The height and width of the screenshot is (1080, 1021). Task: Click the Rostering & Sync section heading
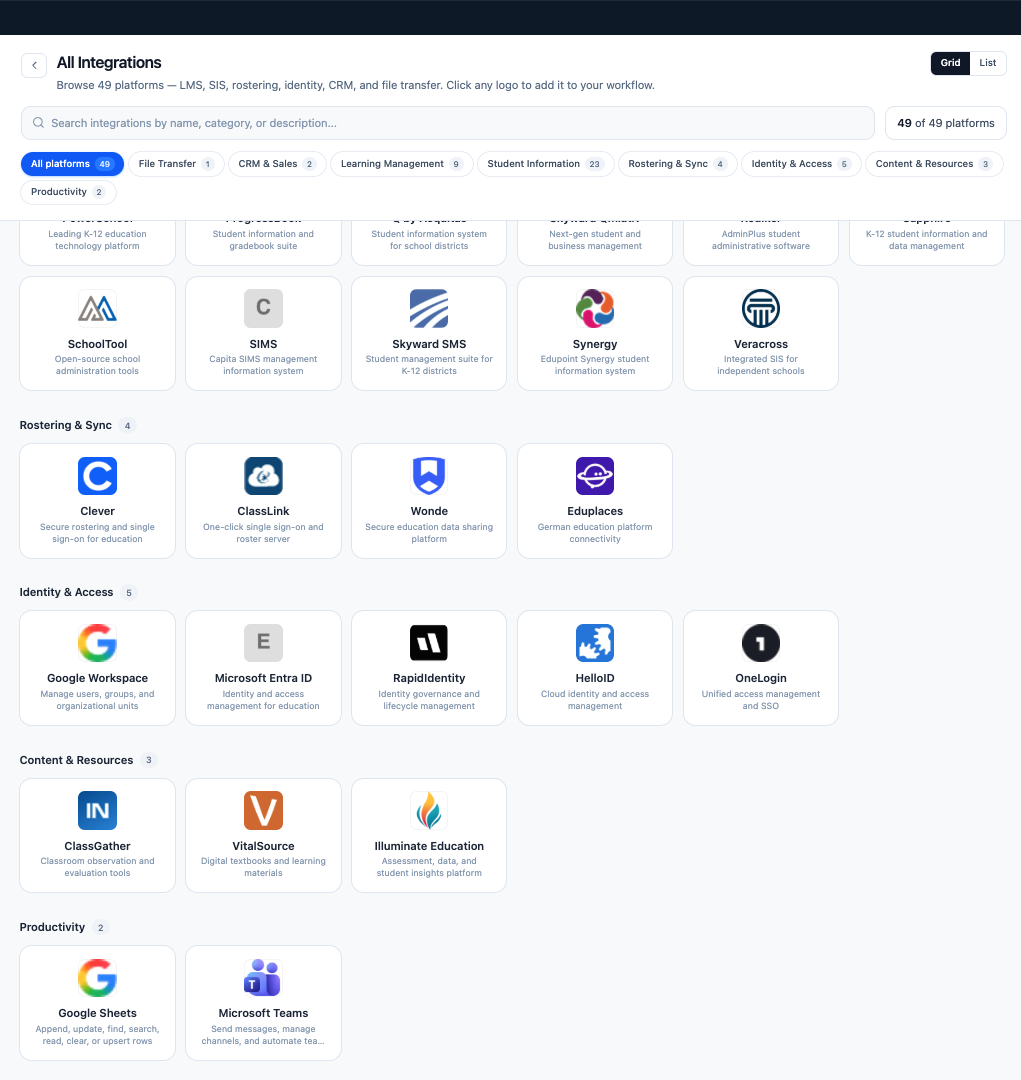click(x=65, y=425)
